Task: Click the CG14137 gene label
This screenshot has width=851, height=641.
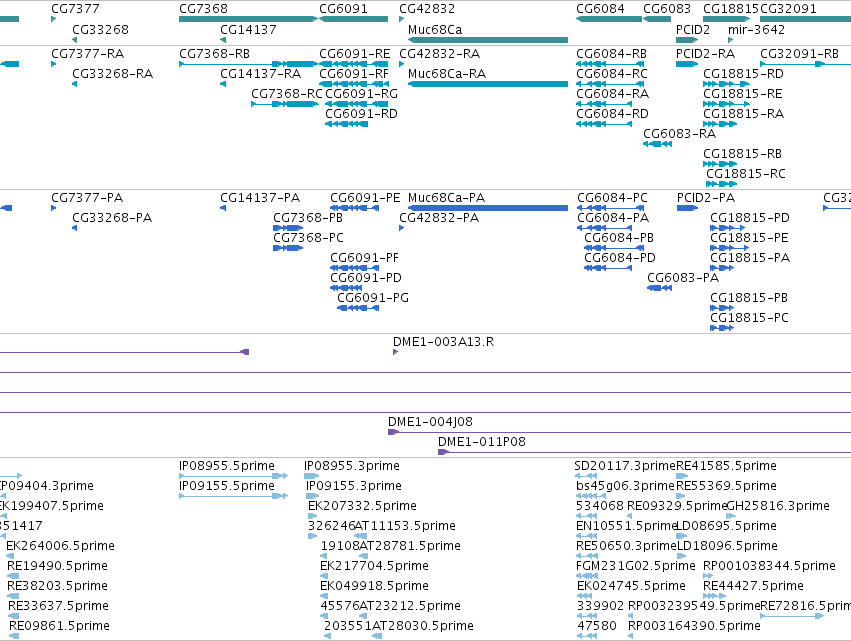Action: point(249,29)
